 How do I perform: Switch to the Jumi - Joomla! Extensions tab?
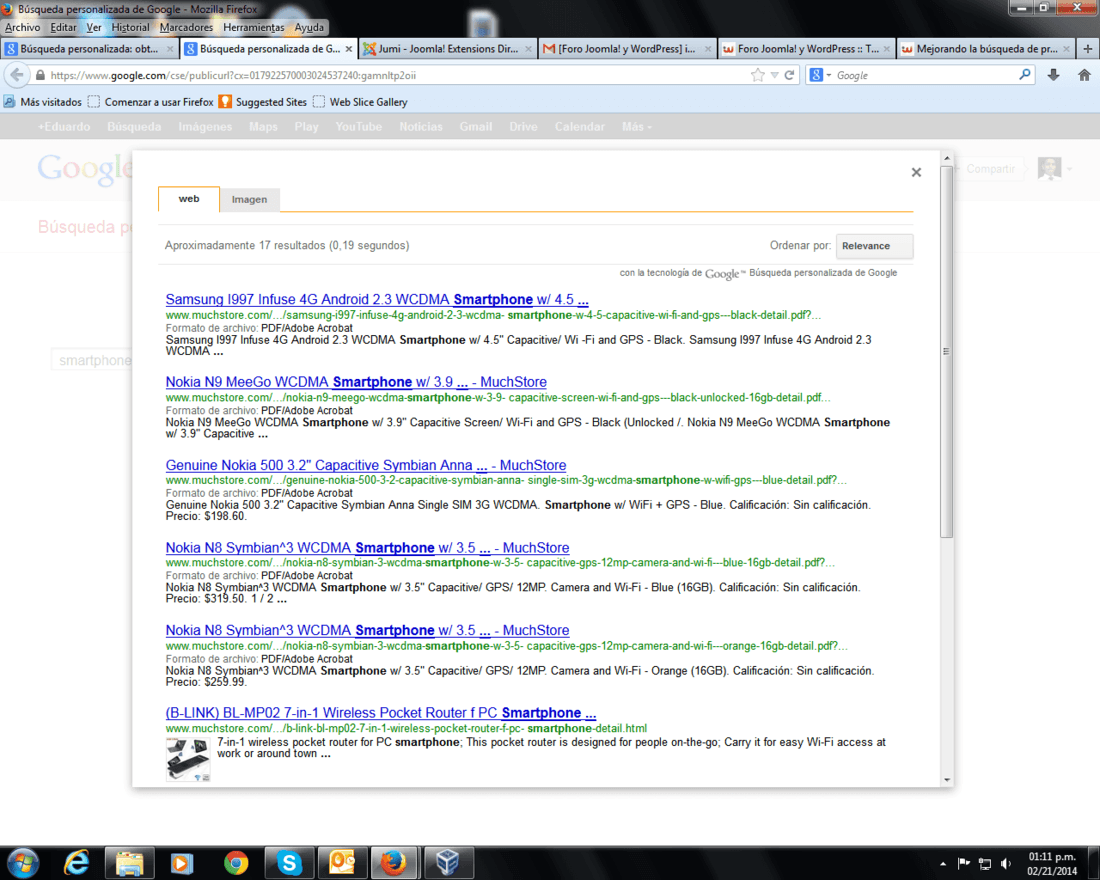click(448, 48)
